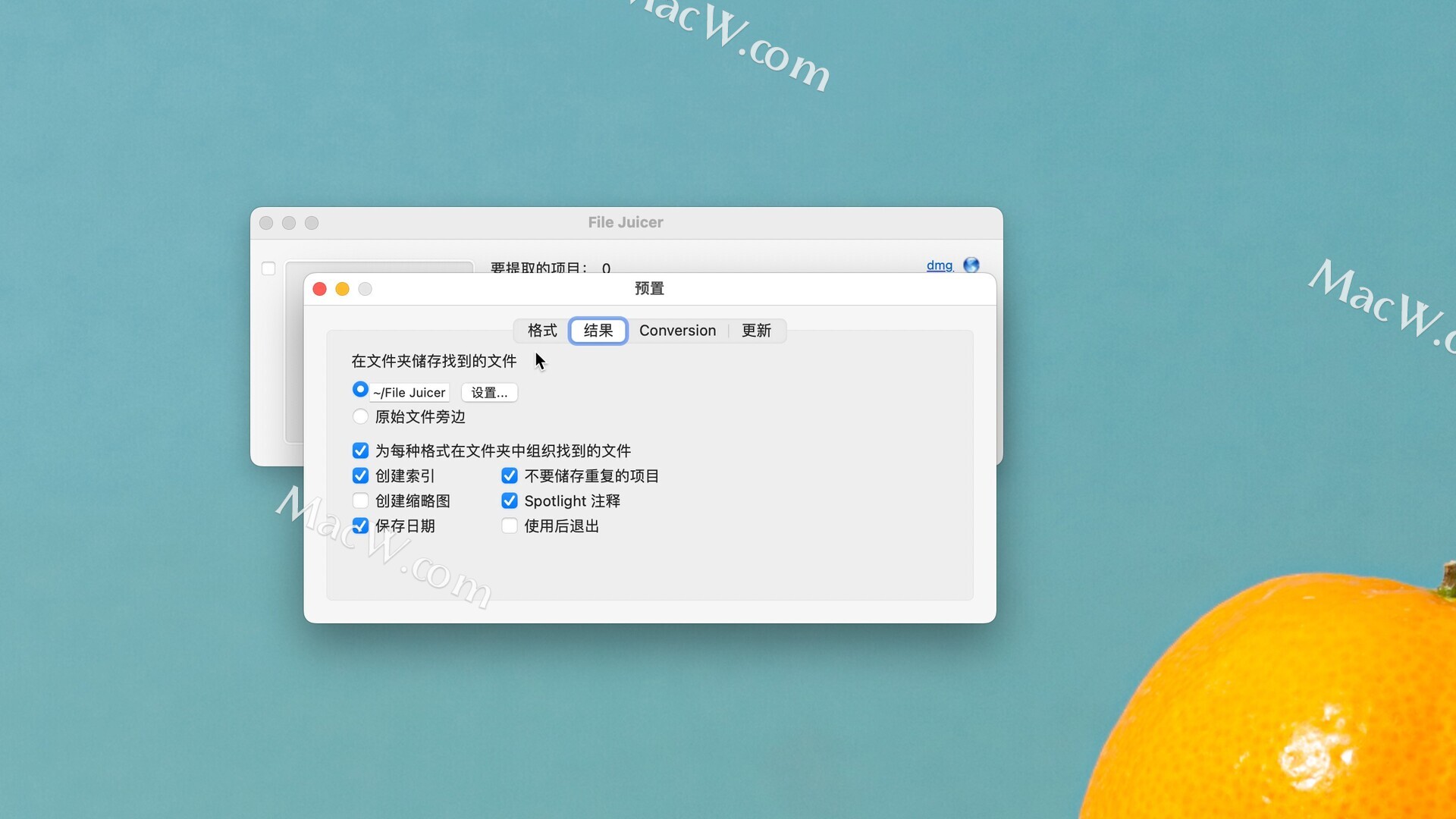Uncheck 不要储存重复的项目
The image size is (1456, 819).
pos(510,475)
